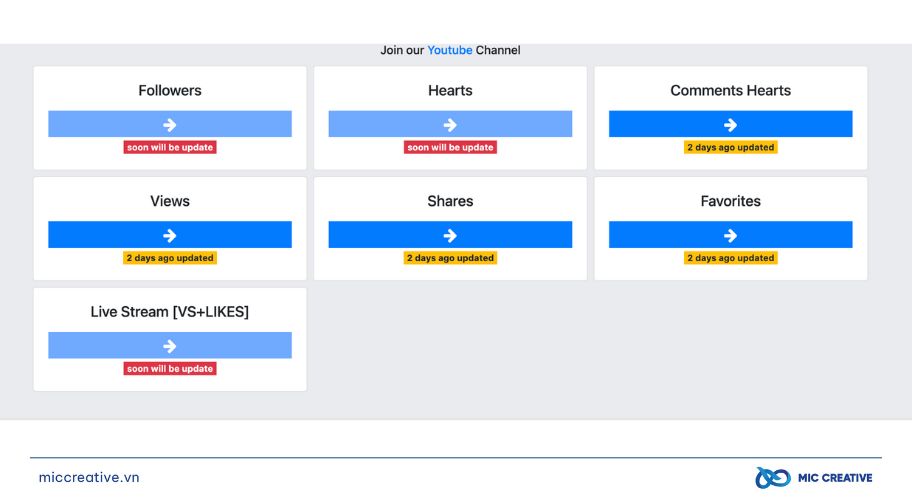
Task: Open Shares using its arrow button
Action: tap(450, 235)
